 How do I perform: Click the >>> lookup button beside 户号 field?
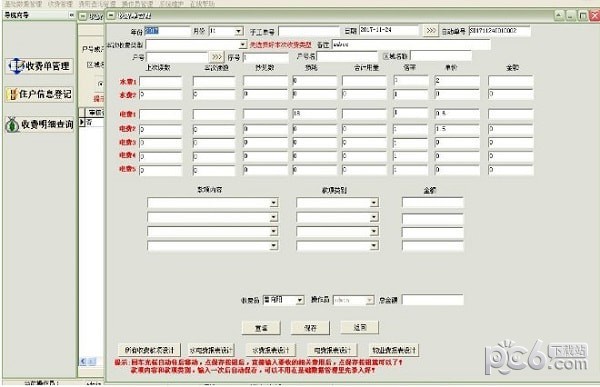[217, 57]
